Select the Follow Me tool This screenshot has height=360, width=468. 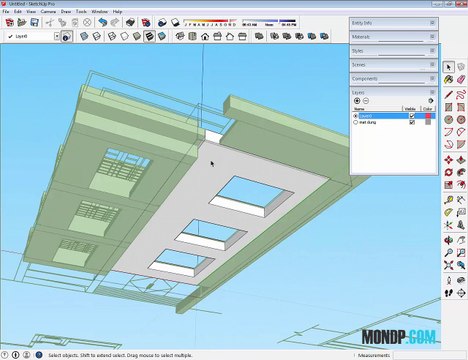coord(461,172)
